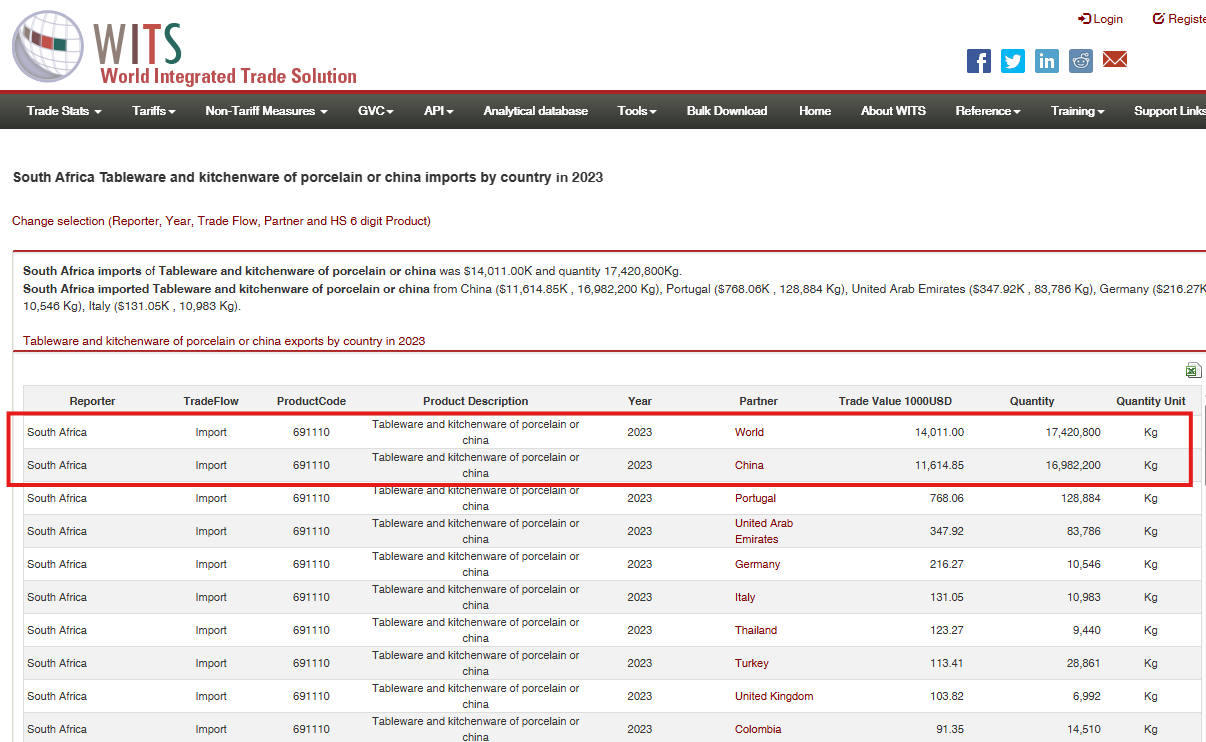Expand the Tools dropdown menu
This screenshot has height=742, width=1206.
[637, 111]
